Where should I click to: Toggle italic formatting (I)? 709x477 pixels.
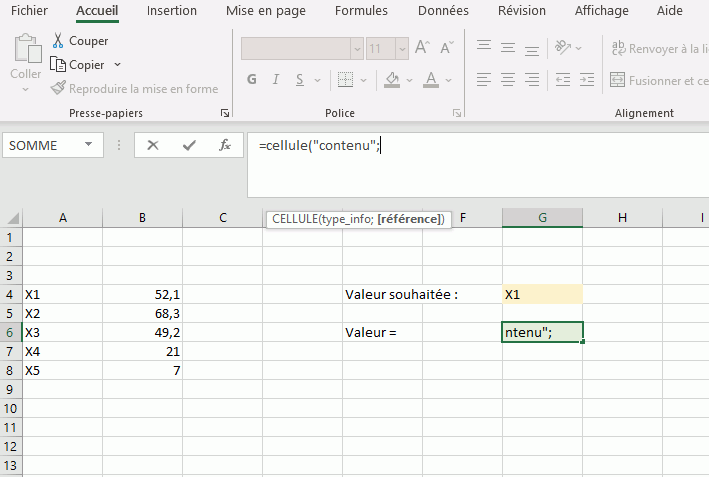pos(277,80)
